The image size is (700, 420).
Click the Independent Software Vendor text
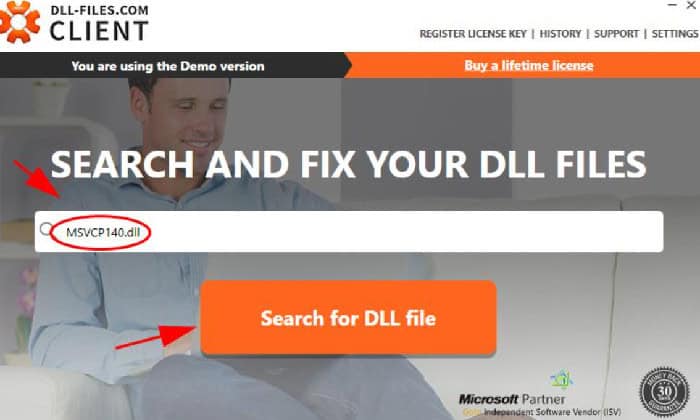552,412
